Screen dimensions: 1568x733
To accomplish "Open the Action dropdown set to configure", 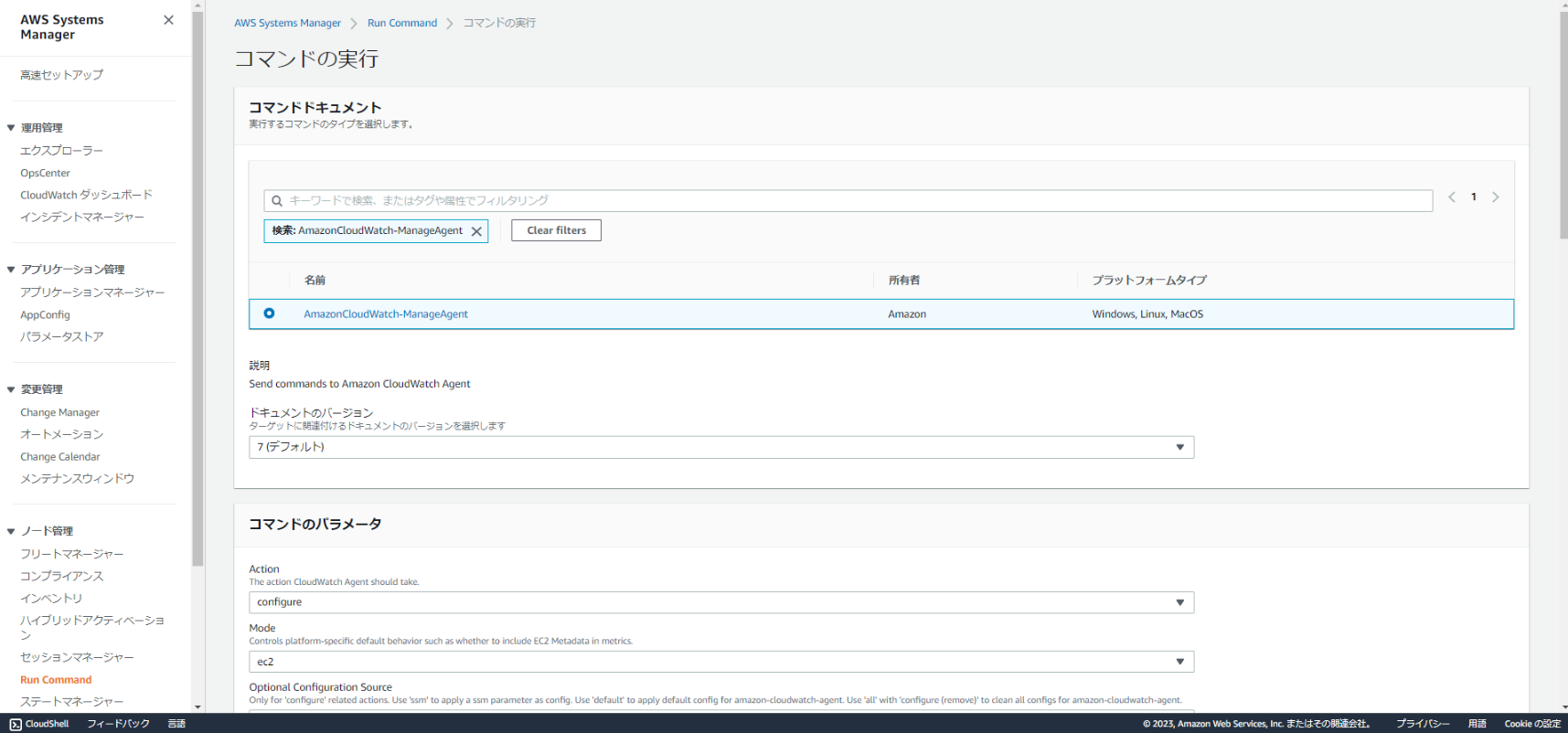I will tap(721, 602).
